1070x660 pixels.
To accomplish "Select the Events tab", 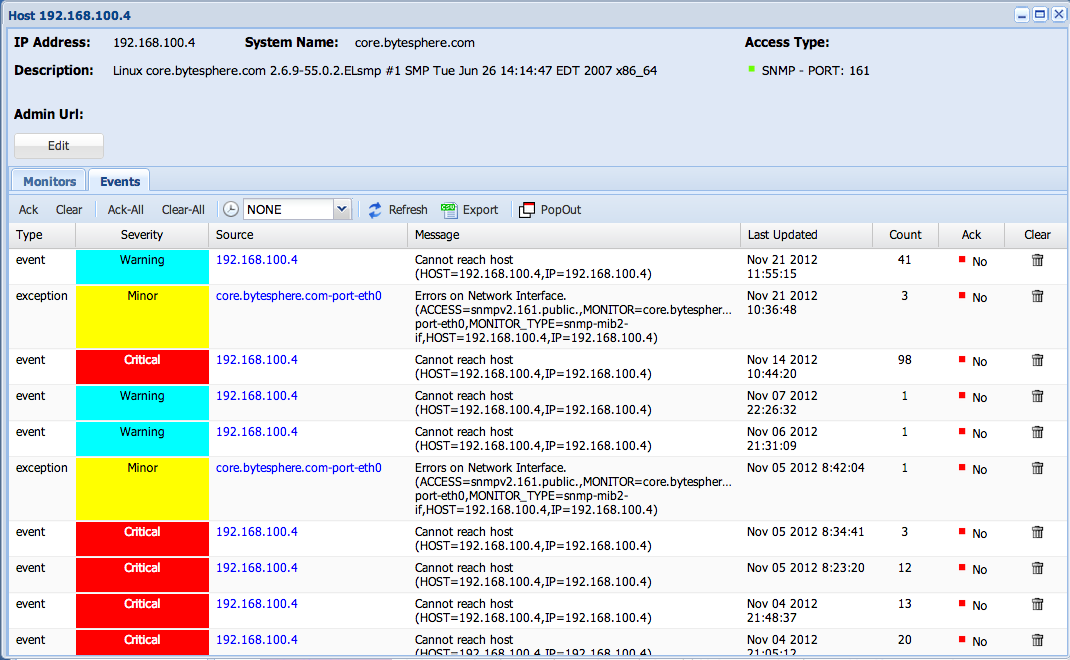I will (120, 182).
